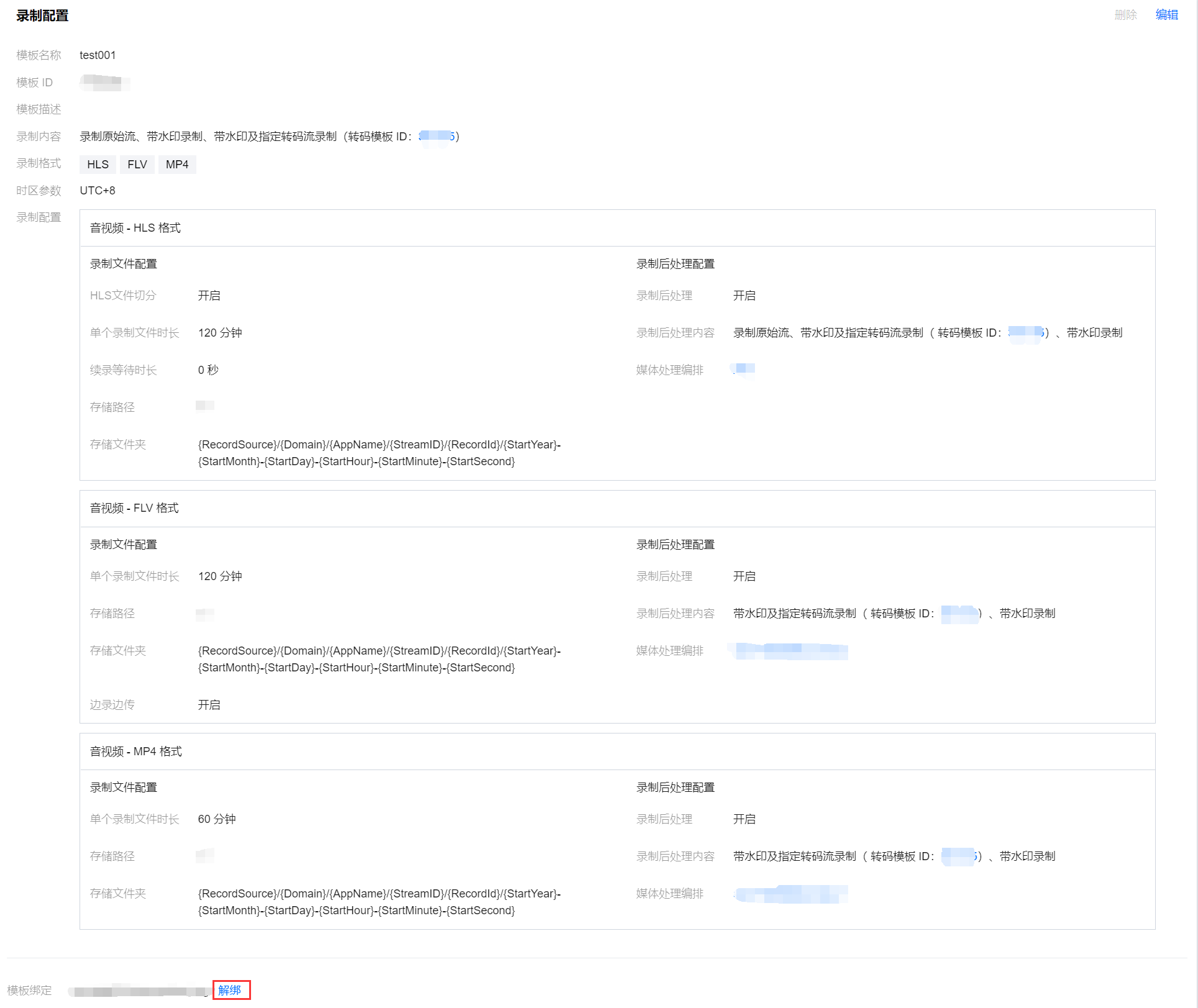Click the 音视频 - HLS 格式 section header
This screenshot has width=1198, height=1008.
(x=135, y=228)
